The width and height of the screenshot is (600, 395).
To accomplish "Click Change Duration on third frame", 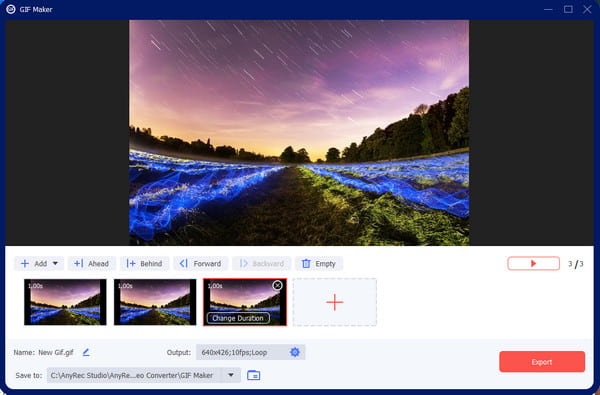I will point(238,318).
